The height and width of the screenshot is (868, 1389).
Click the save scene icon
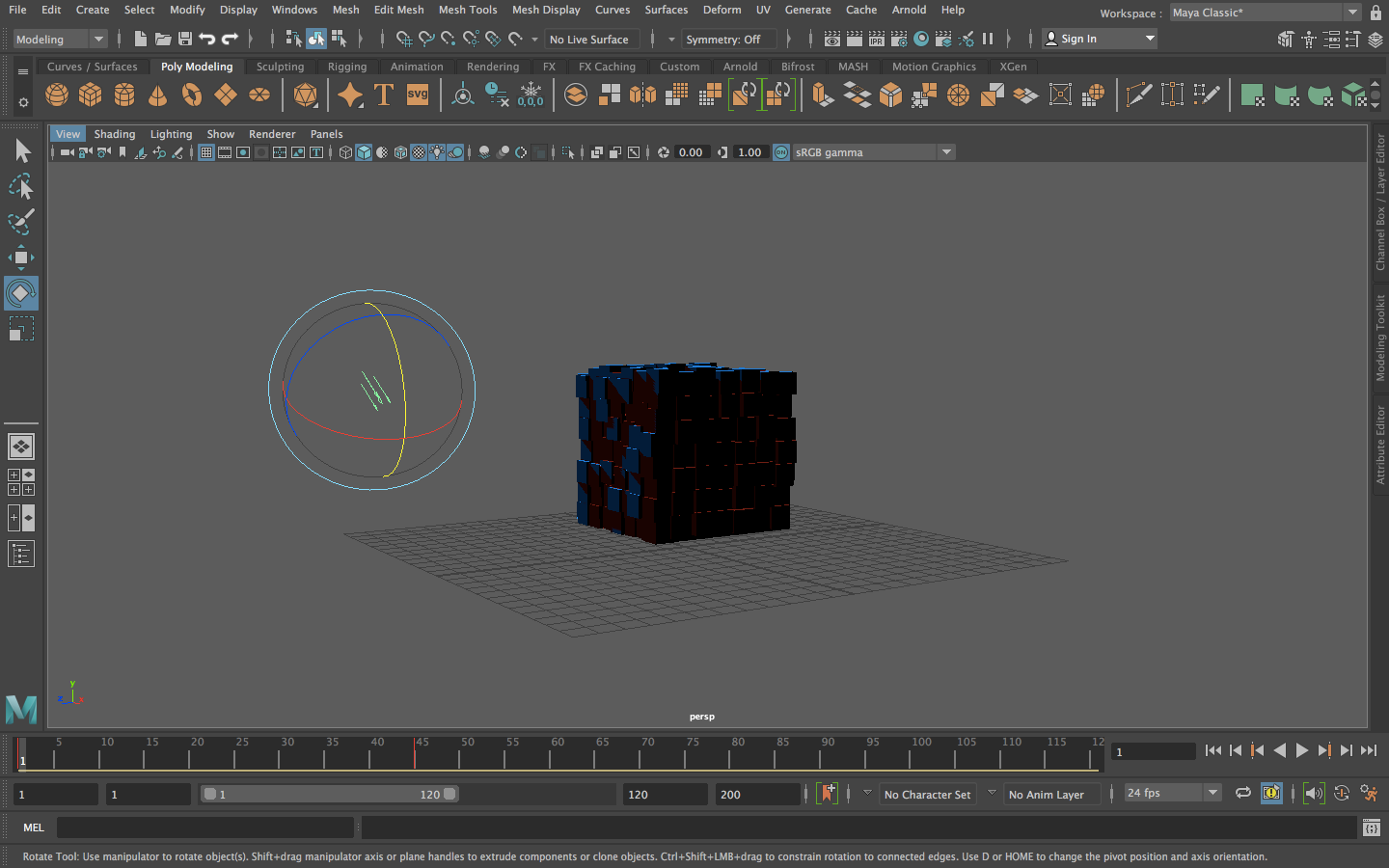pyautogui.click(x=185, y=40)
